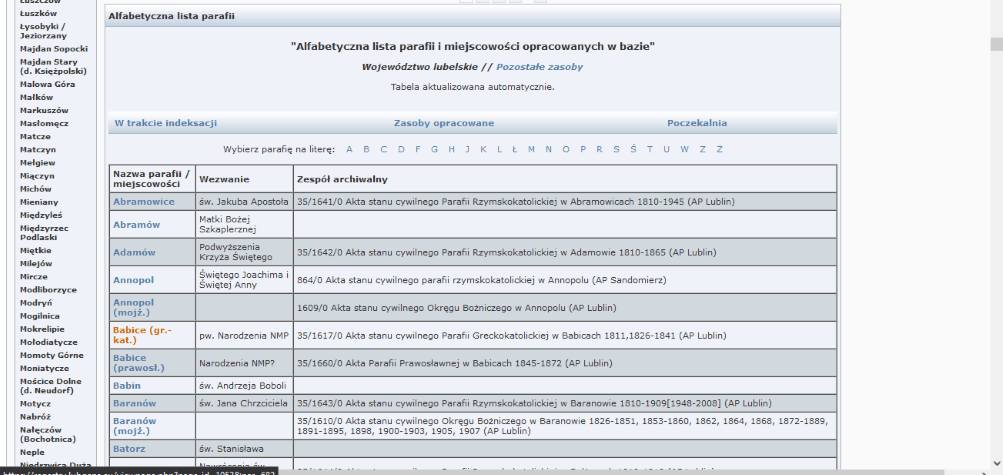Switch to the Zasoby opracowane tab
Image resolution: width=1003 pixels, height=475 pixels.
tap(443, 123)
